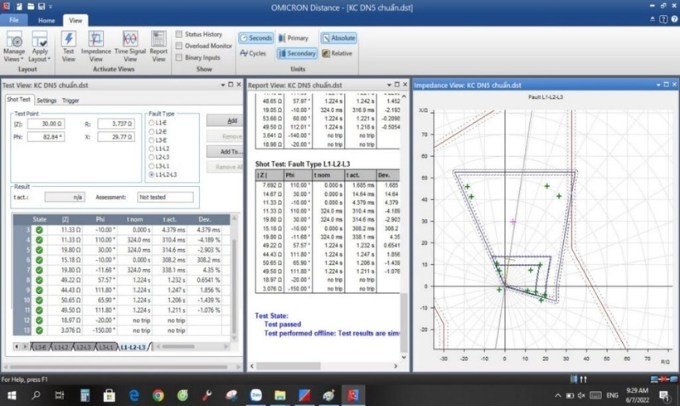Click the New document quick access icon

pos(20,7)
